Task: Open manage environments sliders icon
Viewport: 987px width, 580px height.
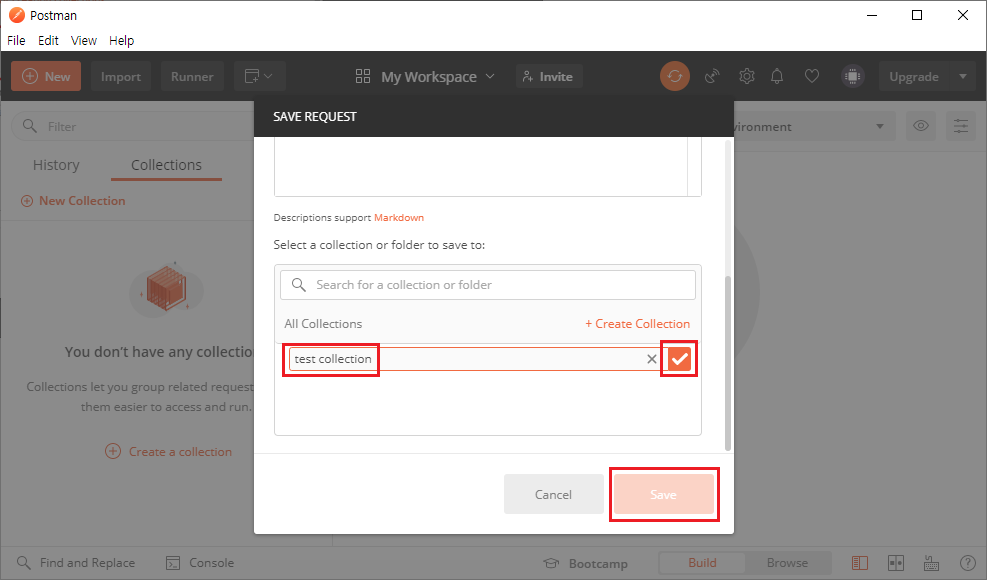Action: pos(961,126)
